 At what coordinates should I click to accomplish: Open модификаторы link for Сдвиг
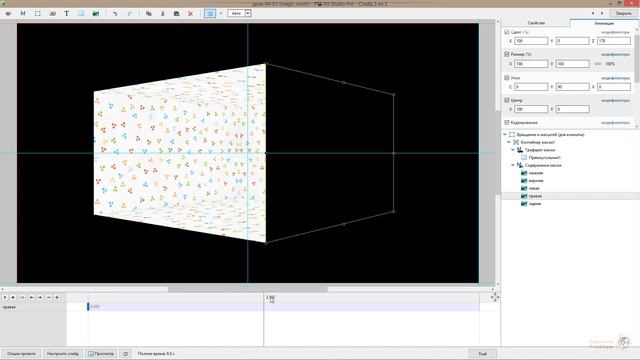615,32
